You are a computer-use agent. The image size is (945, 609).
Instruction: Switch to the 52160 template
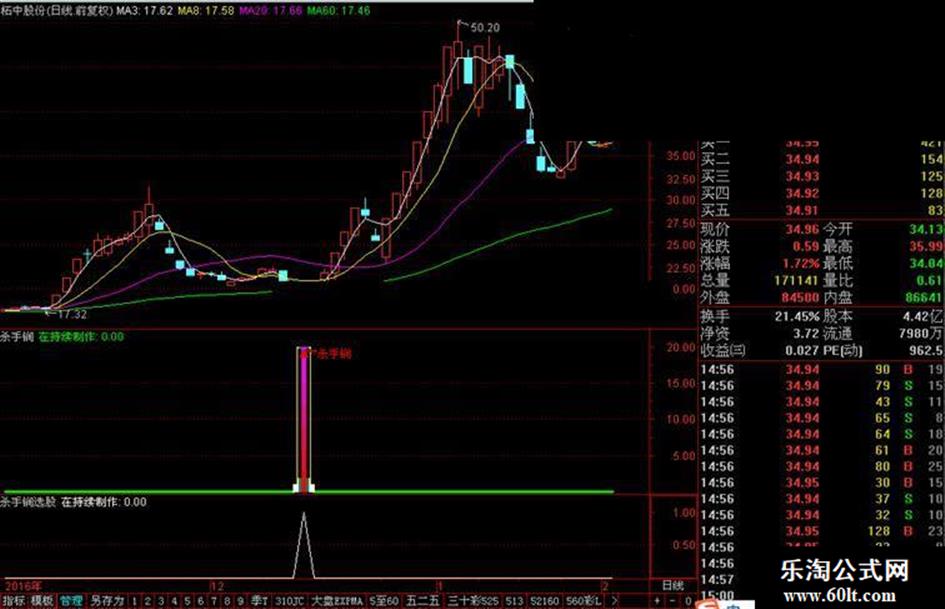coord(545,601)
